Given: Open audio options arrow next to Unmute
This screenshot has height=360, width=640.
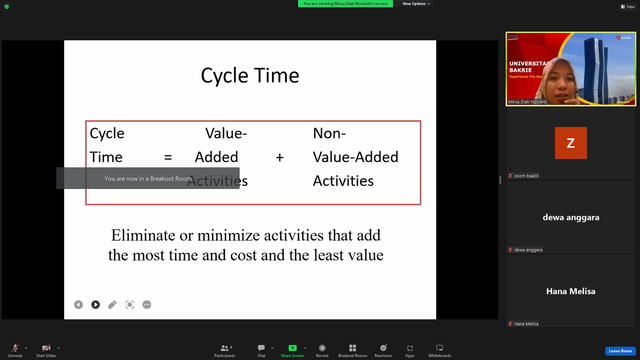Looking at the screenshot, I should click(x=26, y=348).
